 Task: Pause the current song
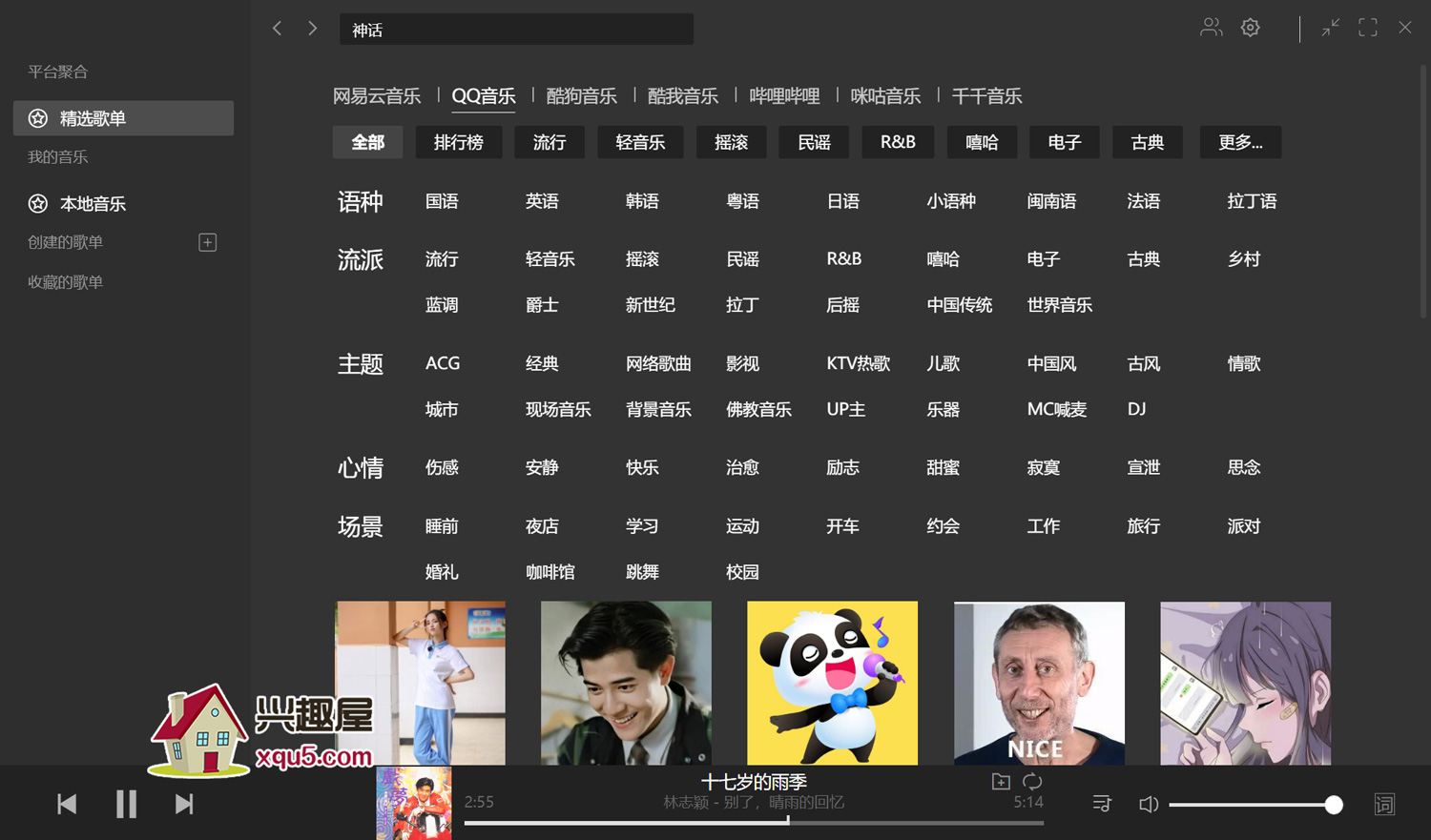(x=126, y=804)
